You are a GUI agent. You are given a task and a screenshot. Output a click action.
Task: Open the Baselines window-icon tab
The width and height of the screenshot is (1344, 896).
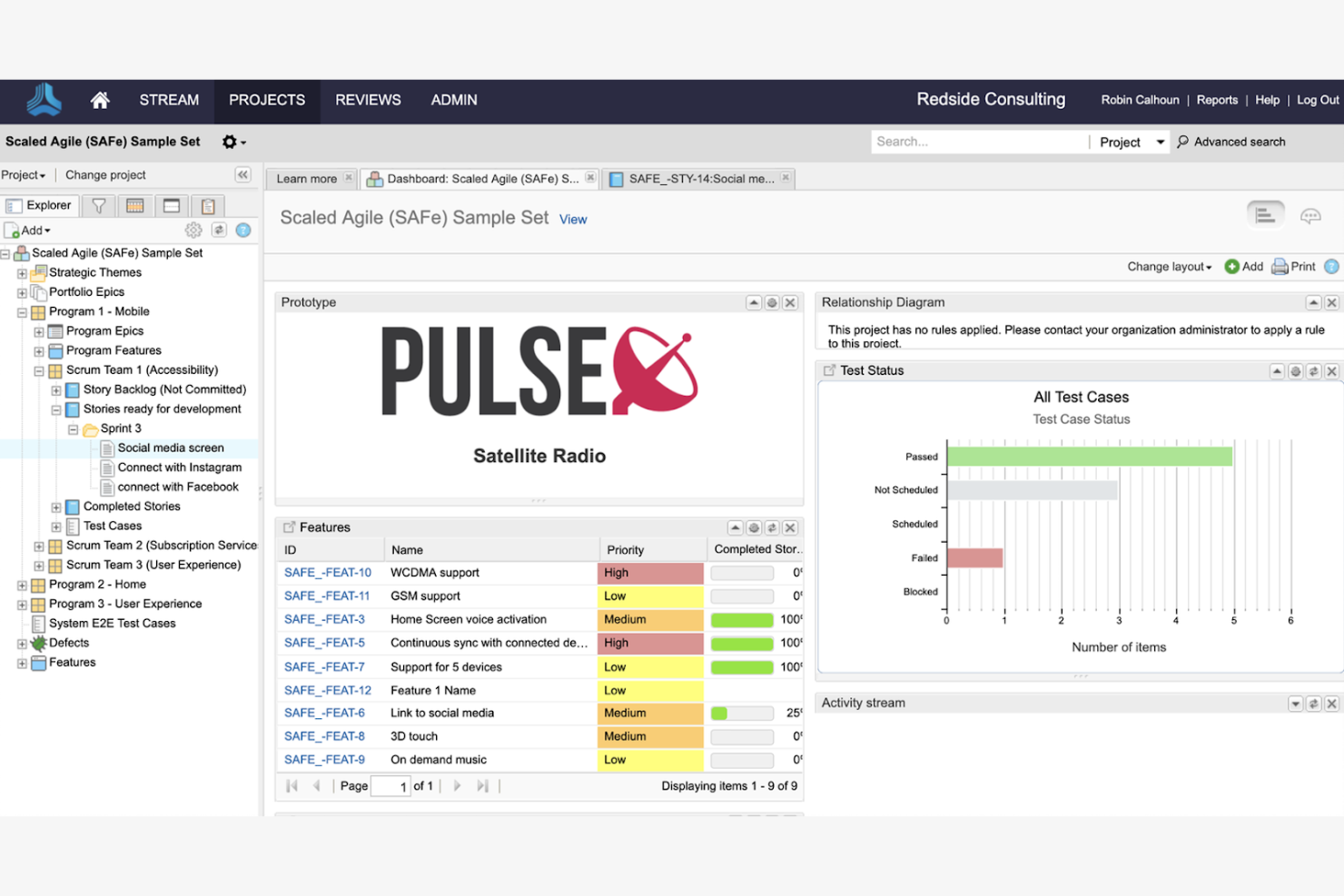(172, 206)
